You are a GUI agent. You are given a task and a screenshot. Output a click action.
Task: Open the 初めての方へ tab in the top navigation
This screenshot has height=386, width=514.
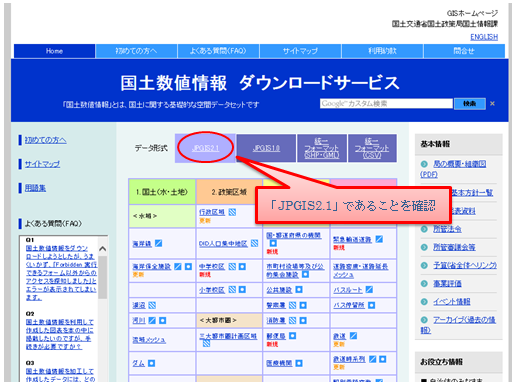[x=136, y=51]
